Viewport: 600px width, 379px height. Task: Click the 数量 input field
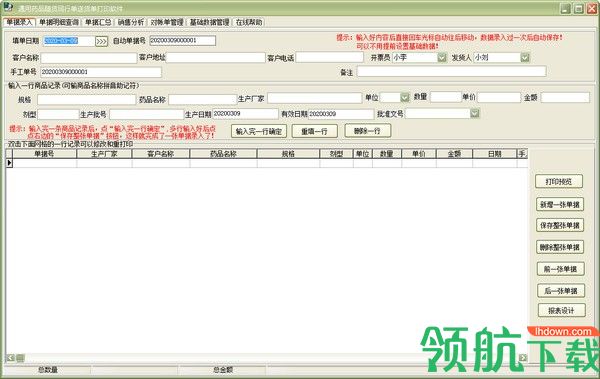click(x=445, y=97)
